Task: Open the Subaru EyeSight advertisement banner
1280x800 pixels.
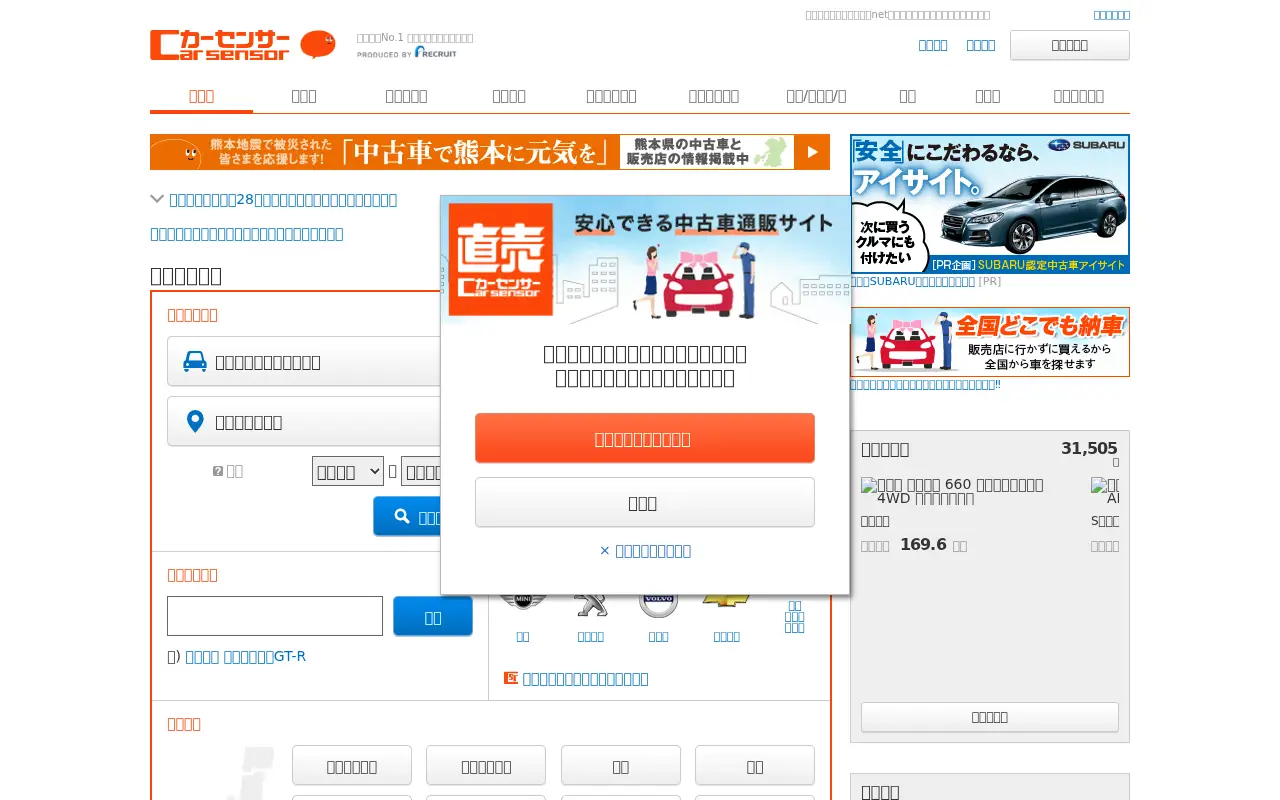Action: tap(990, 204)
